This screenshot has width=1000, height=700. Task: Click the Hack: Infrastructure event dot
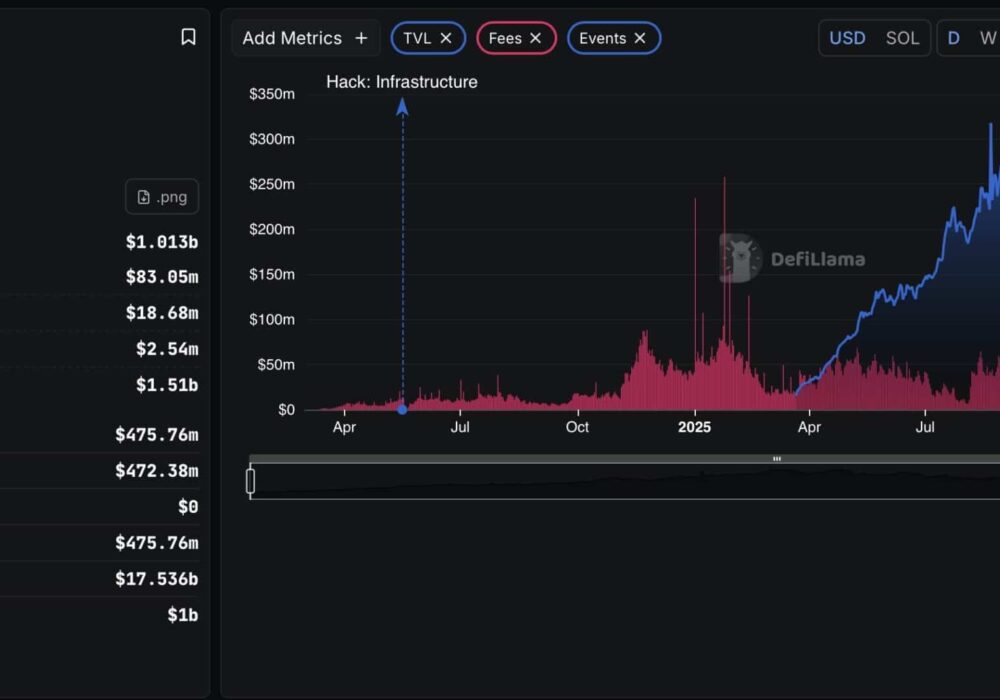point(402,409)
